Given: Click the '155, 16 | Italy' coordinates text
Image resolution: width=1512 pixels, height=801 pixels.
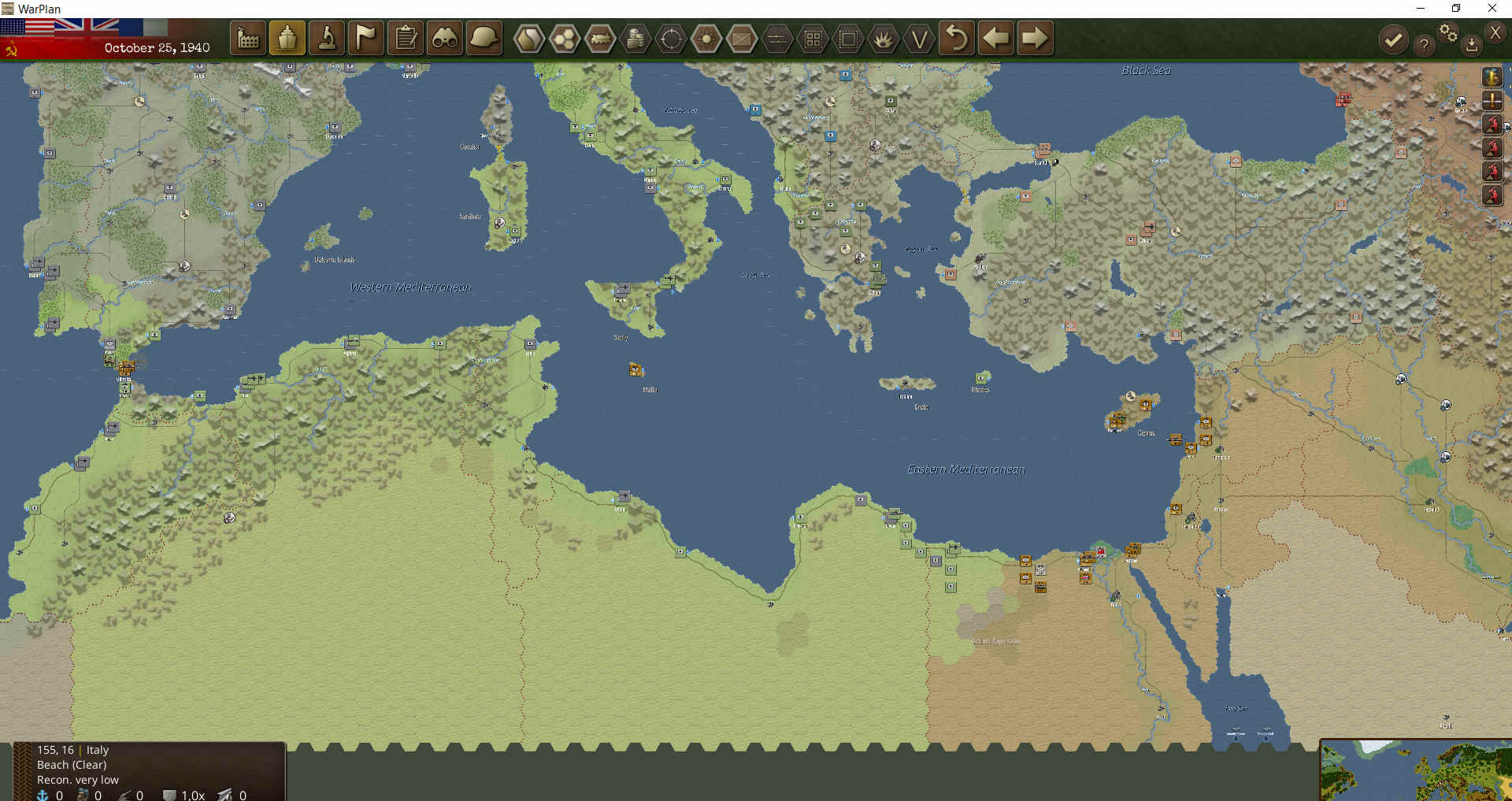Looking at the screenshot, I should click(72, 750).
